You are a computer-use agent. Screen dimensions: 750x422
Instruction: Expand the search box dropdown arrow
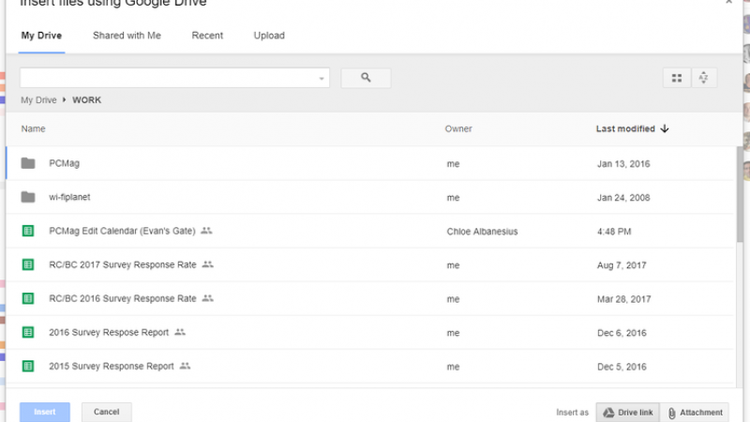click(x=321, y=78)
